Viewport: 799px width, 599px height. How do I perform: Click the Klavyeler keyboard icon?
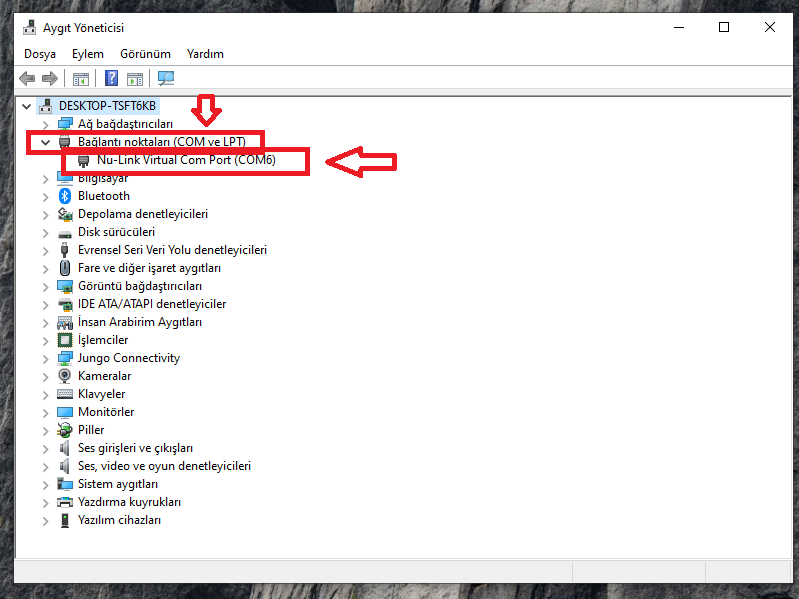65,394
